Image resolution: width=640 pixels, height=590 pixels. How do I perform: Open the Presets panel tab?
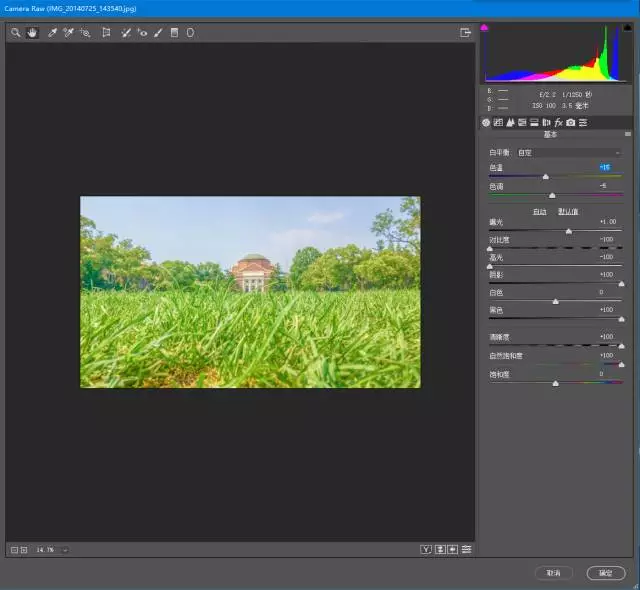[583, 122]
